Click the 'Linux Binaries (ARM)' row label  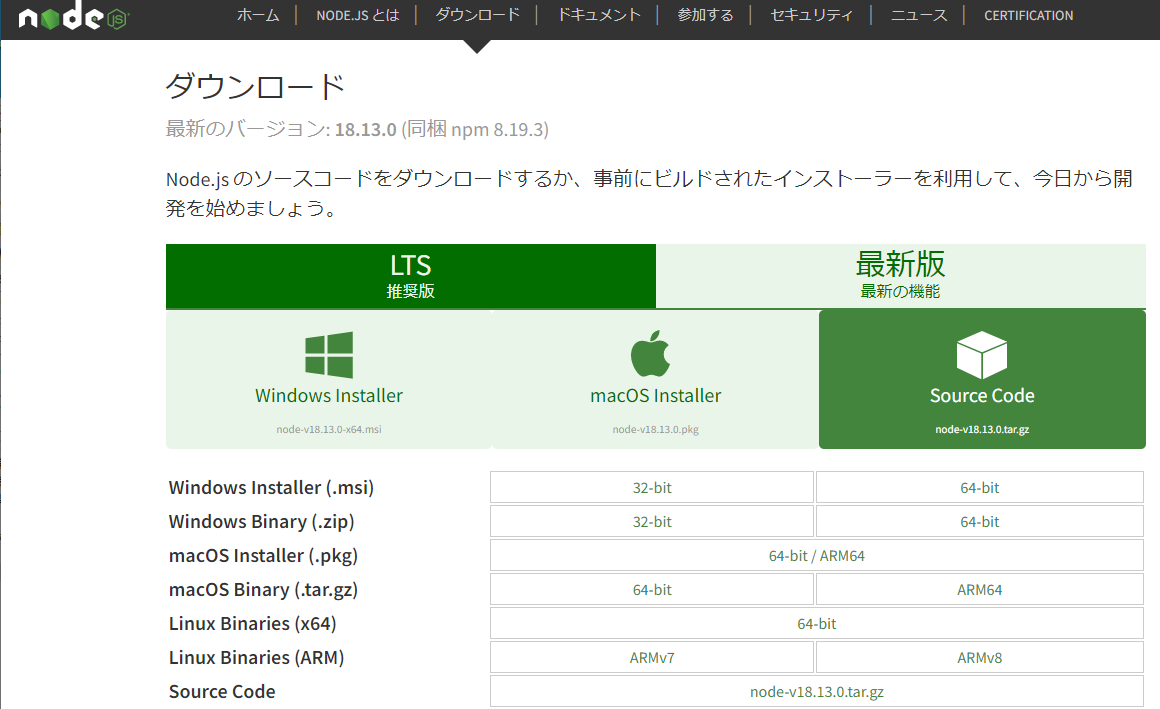click(256, 658)
